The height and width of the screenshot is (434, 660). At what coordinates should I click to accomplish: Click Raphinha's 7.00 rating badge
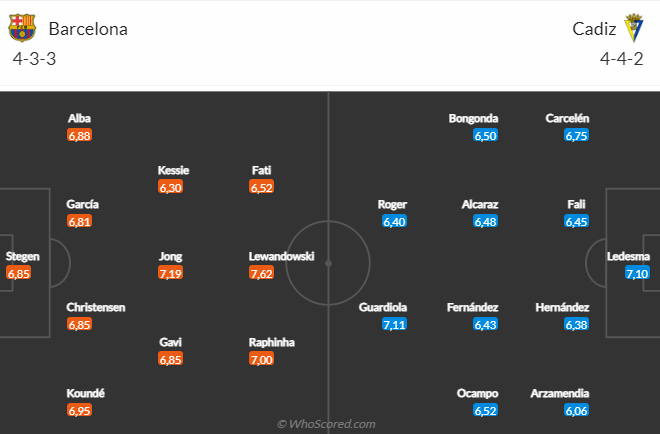click(x=261, y=359)
